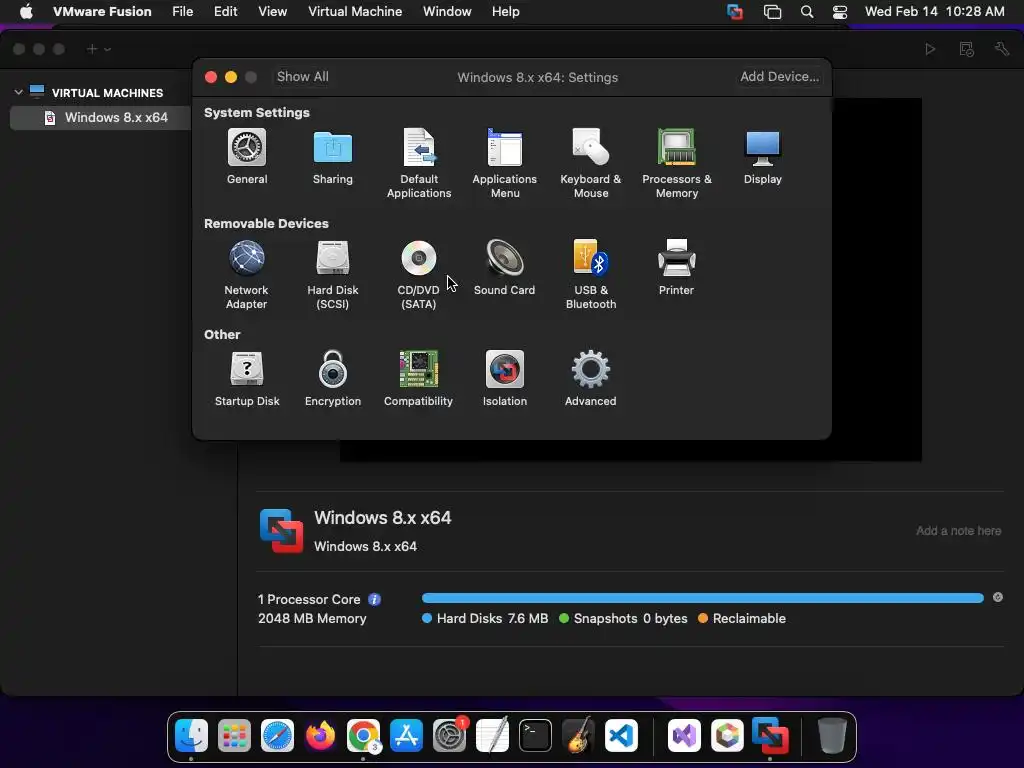
Task: Click Show All in Settings window
Action: tap(302, 76)
